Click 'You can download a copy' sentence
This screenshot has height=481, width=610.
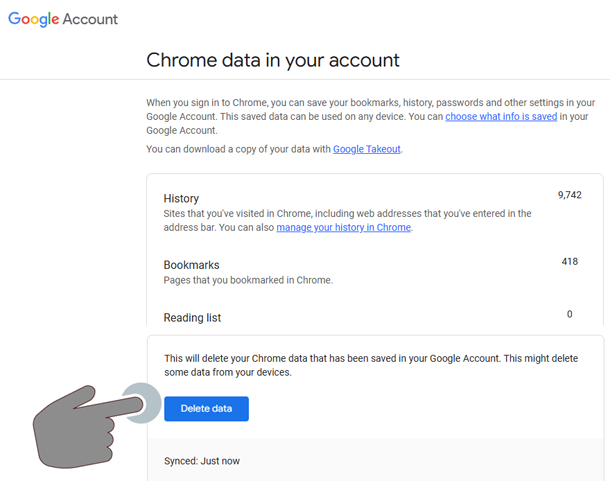coord(274,149)
